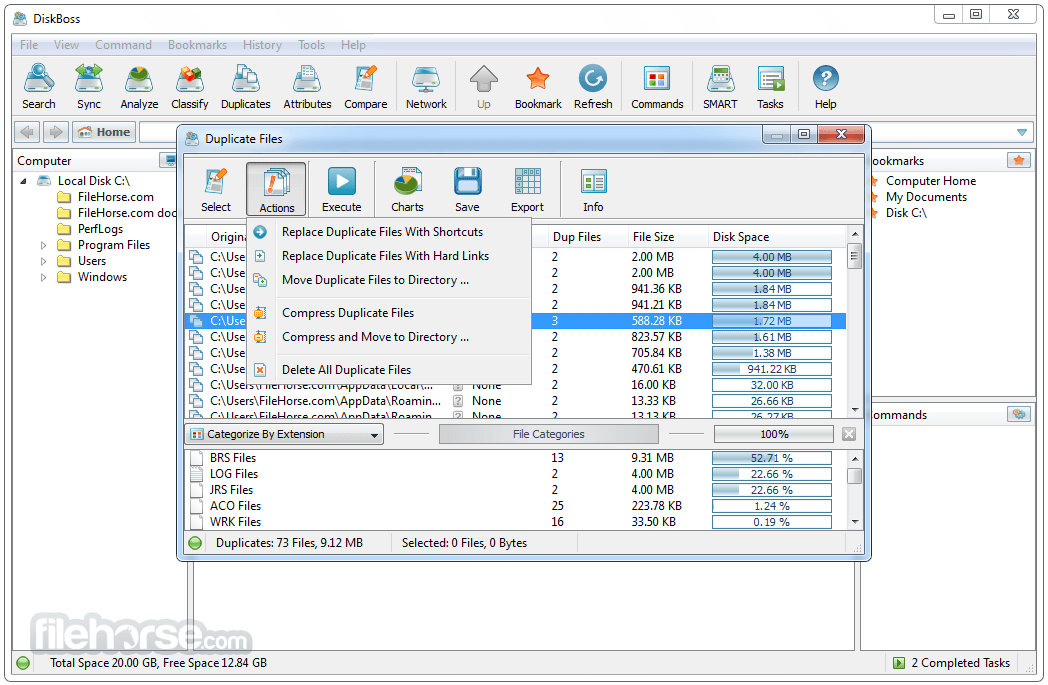Choose Compress Duplicate Files
The height and width of the screenshot is (685, 1048).
click(389, 313)
